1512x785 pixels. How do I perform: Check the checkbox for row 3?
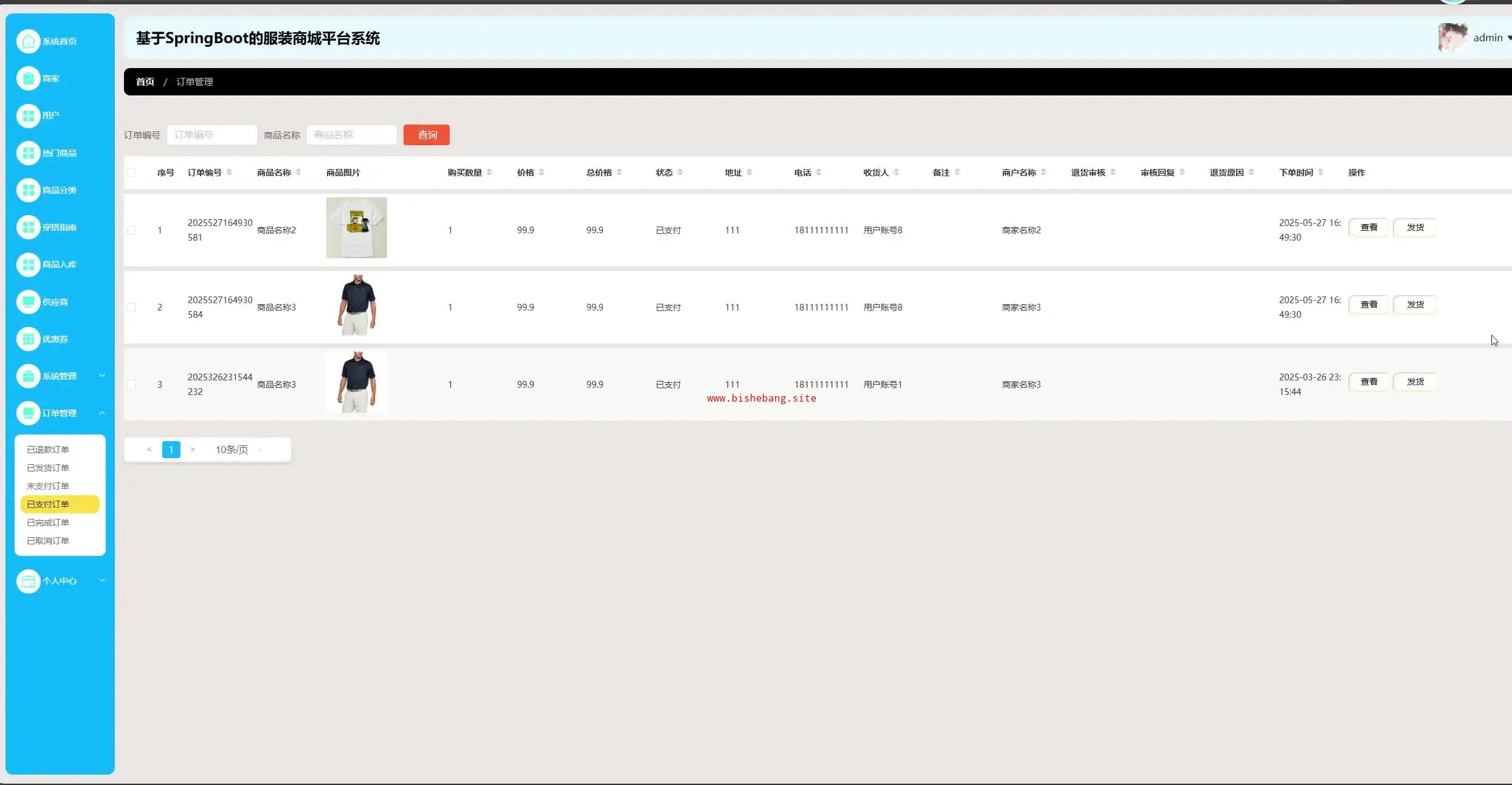click(x=131, y=385)
